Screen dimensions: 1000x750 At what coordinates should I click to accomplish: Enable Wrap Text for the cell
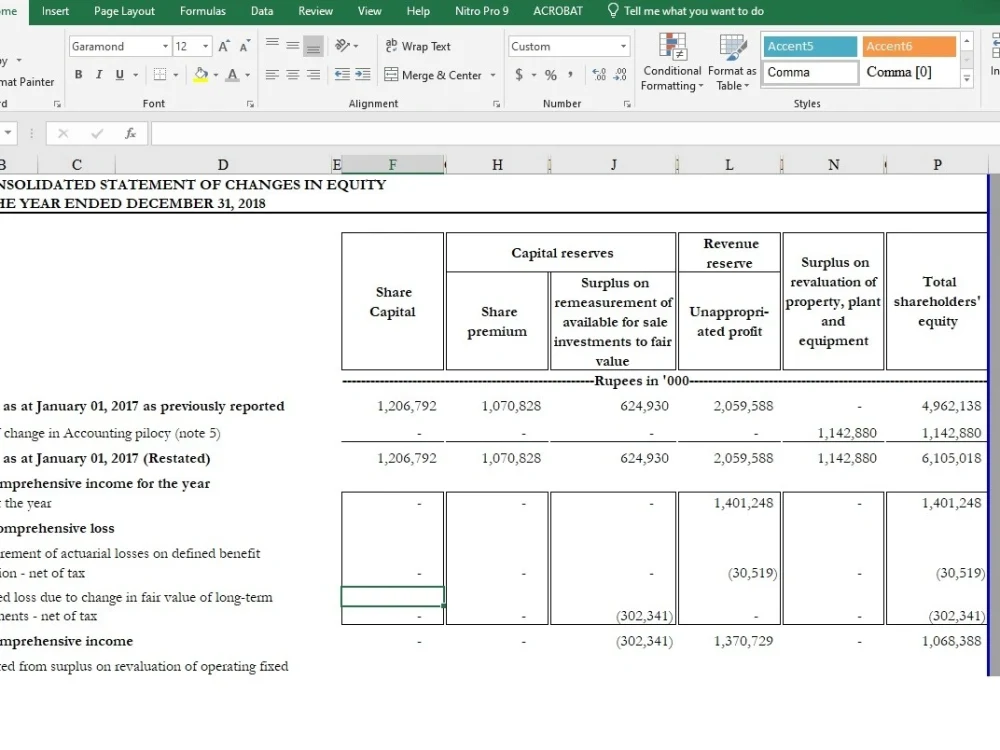pyautogui.click(x=419, y=45)
